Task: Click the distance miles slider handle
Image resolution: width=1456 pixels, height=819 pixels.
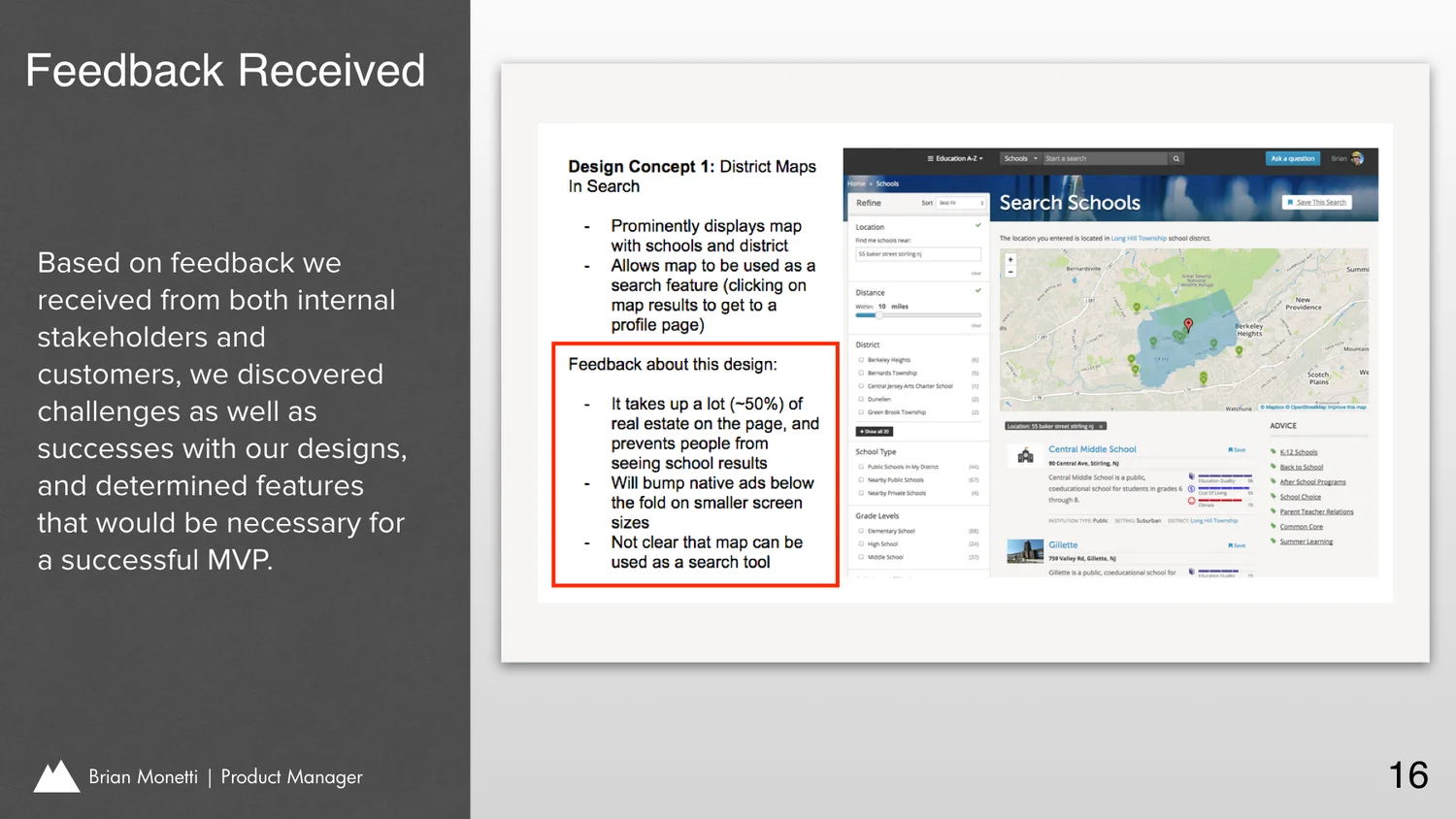Action: click(879, 315)
